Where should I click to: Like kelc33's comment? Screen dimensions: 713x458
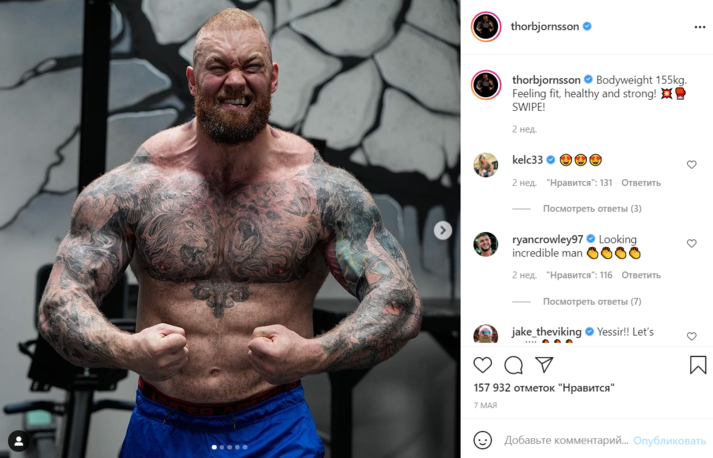pyautogui.click(x=691, y=165)
